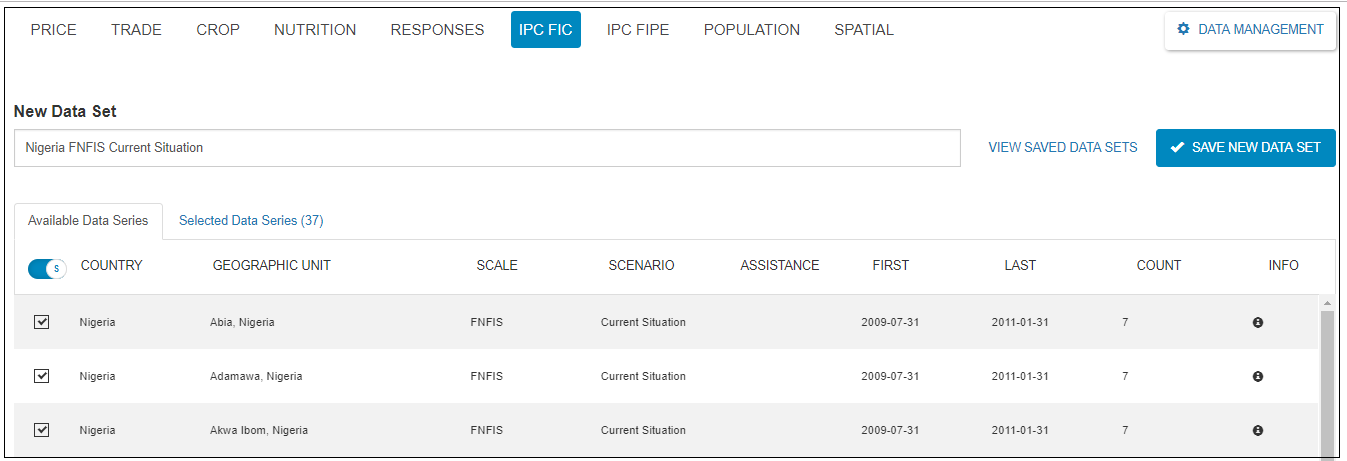Uncheck the Abia, Nigeria checkbox

[x=42, y=322]
